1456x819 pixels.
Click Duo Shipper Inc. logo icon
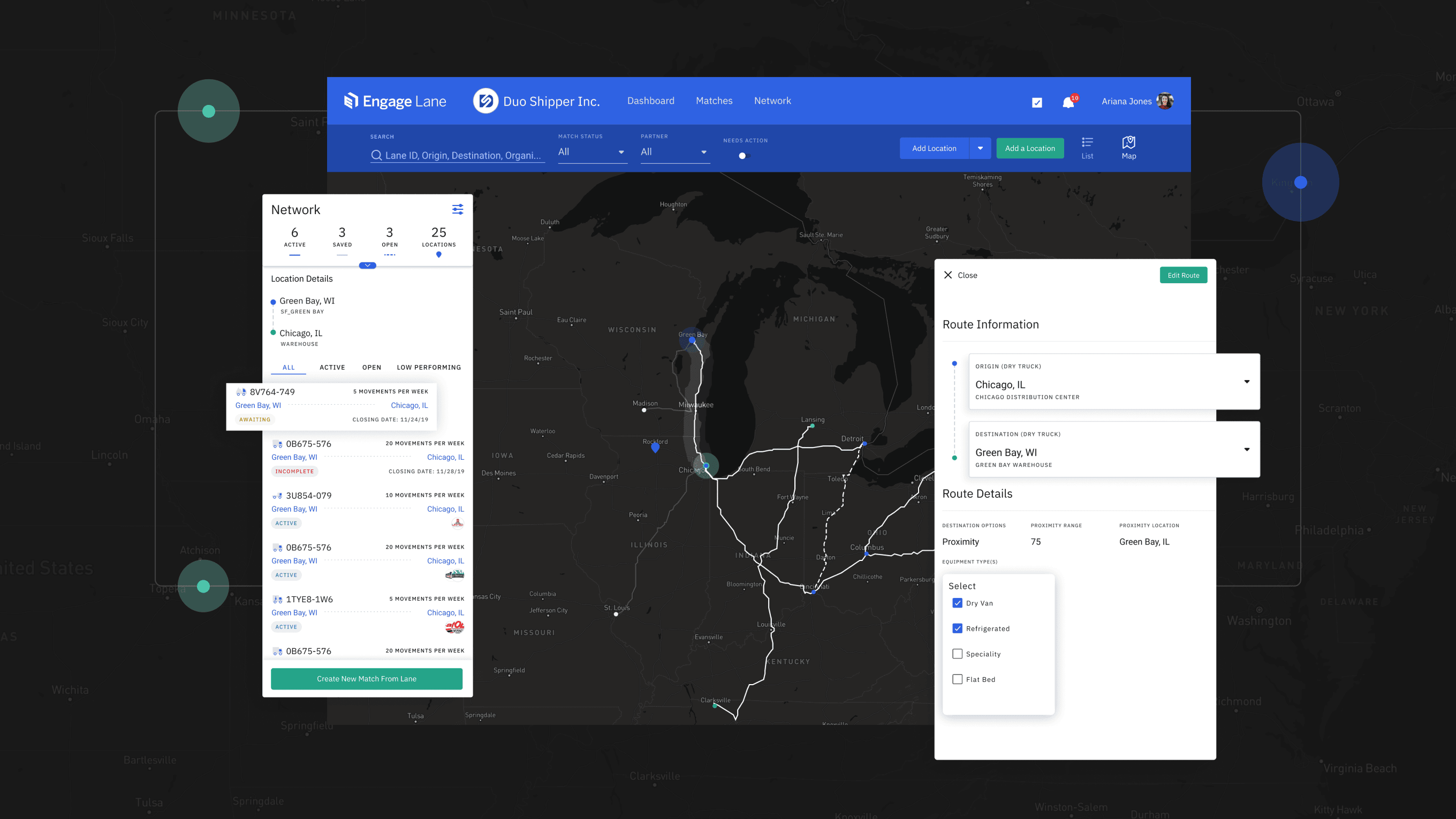coord(486,101)
